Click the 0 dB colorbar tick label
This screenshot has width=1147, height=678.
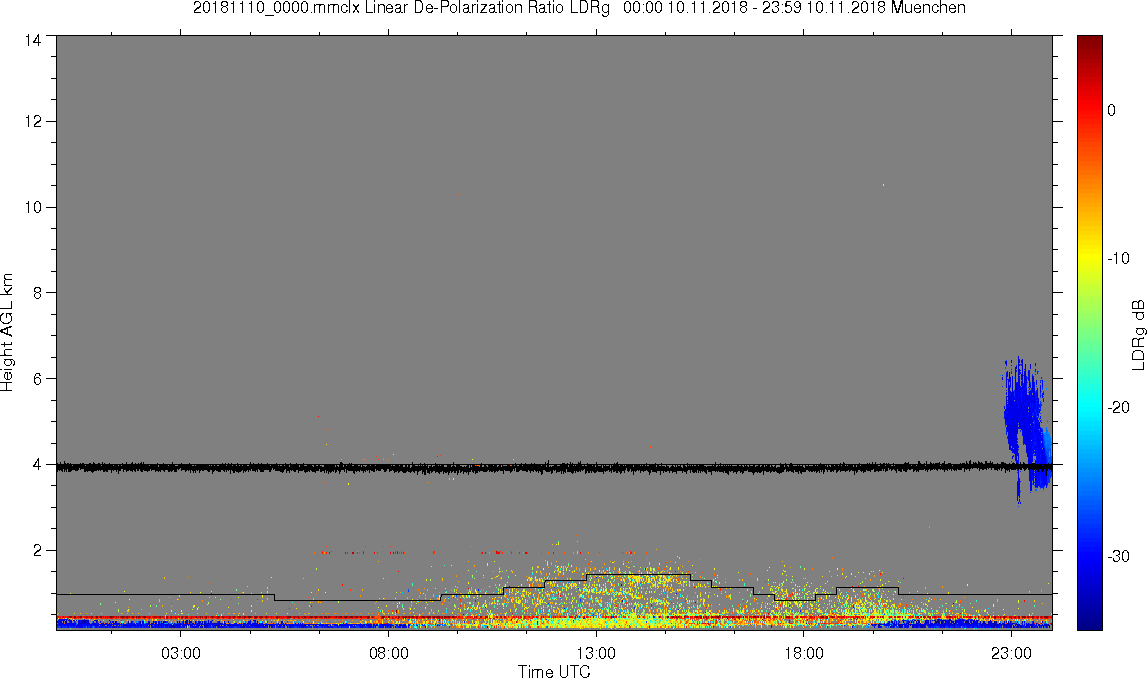click(x=1111, y=110)
